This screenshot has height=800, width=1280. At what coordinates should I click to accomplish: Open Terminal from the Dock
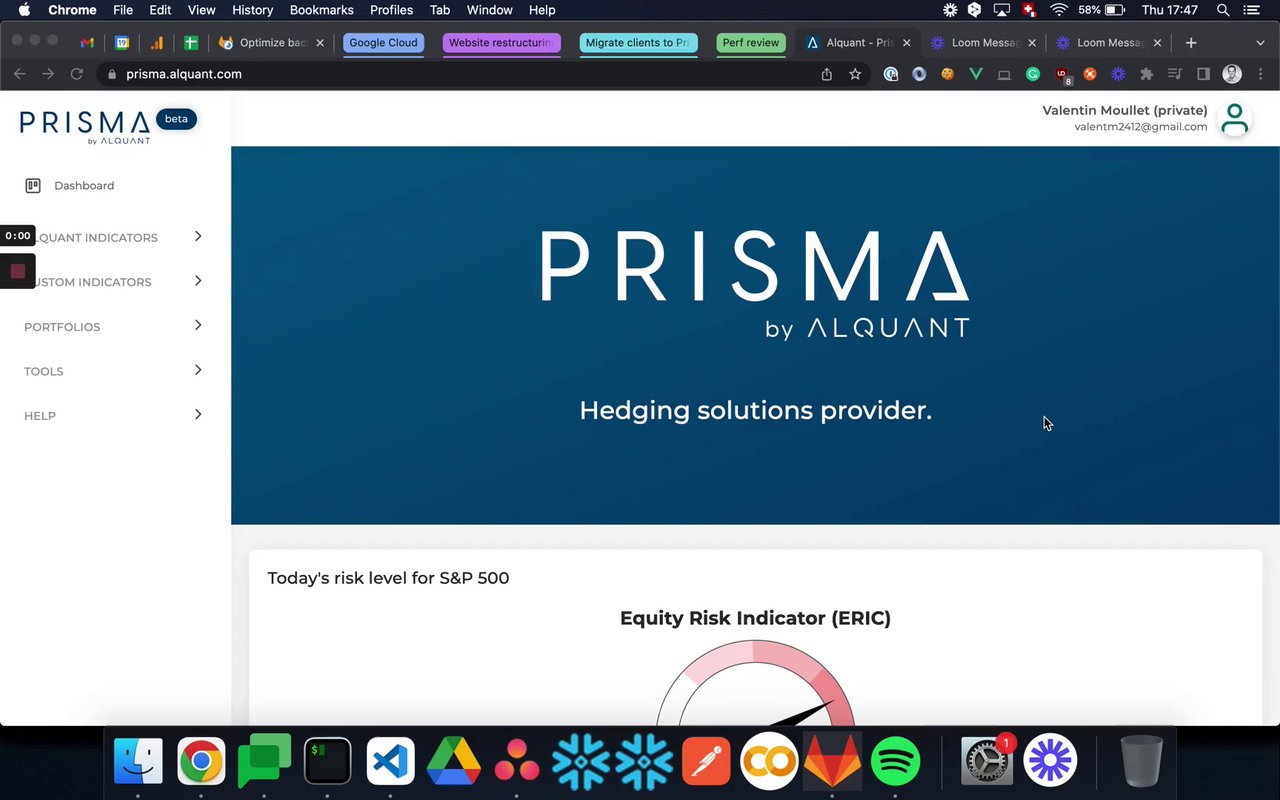coord(327,761)
